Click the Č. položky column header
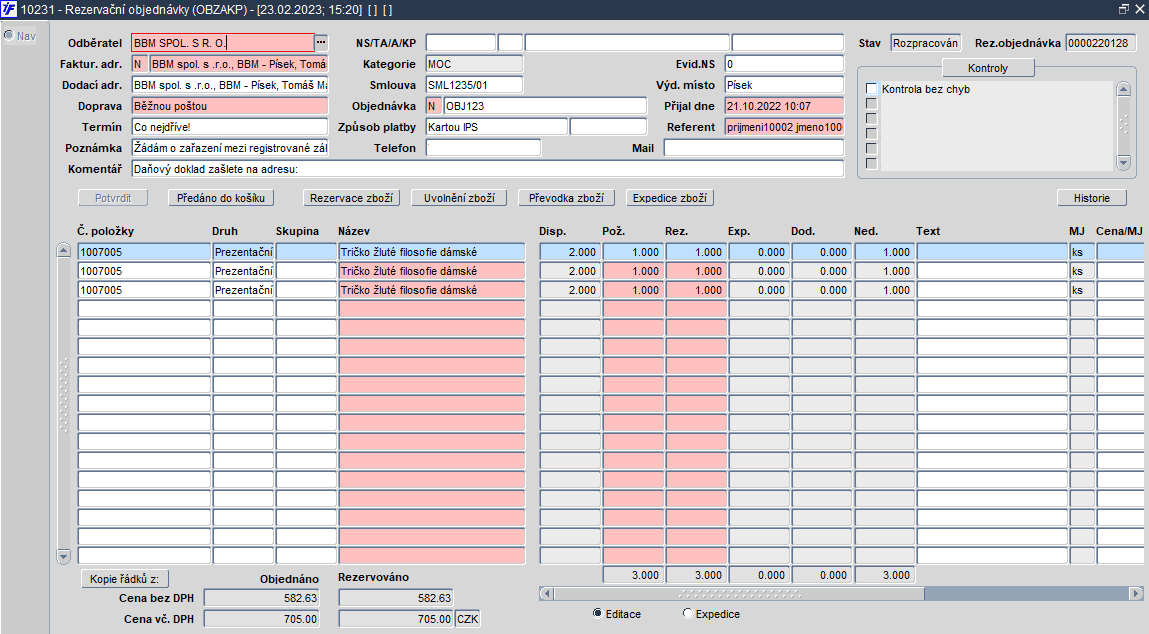The image size is (1149, 634). click(x=106, y=231)
